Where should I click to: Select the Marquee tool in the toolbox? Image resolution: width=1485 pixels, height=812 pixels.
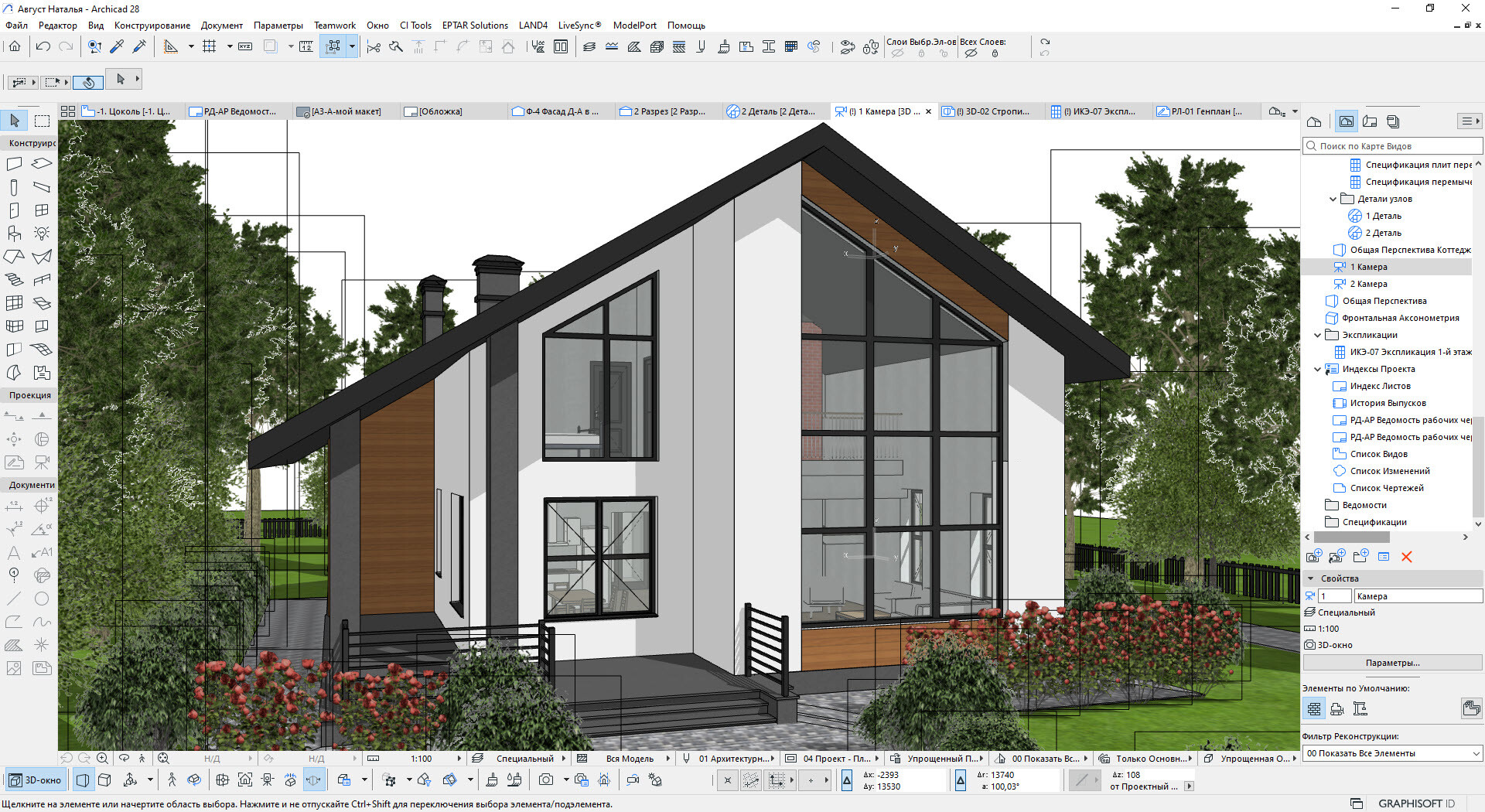click(42, 121)
